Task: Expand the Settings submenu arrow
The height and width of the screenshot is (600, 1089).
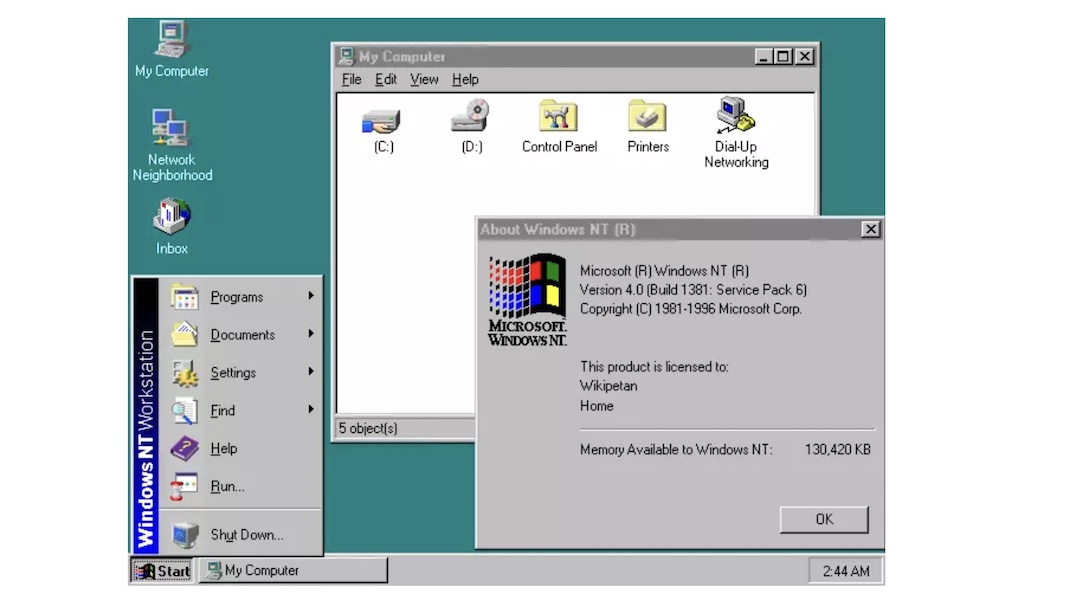Action: [311, 372]
